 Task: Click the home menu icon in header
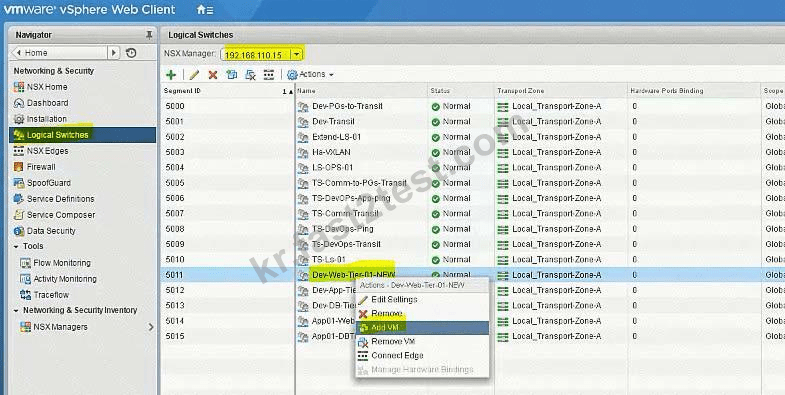click(x=204, y=10)
